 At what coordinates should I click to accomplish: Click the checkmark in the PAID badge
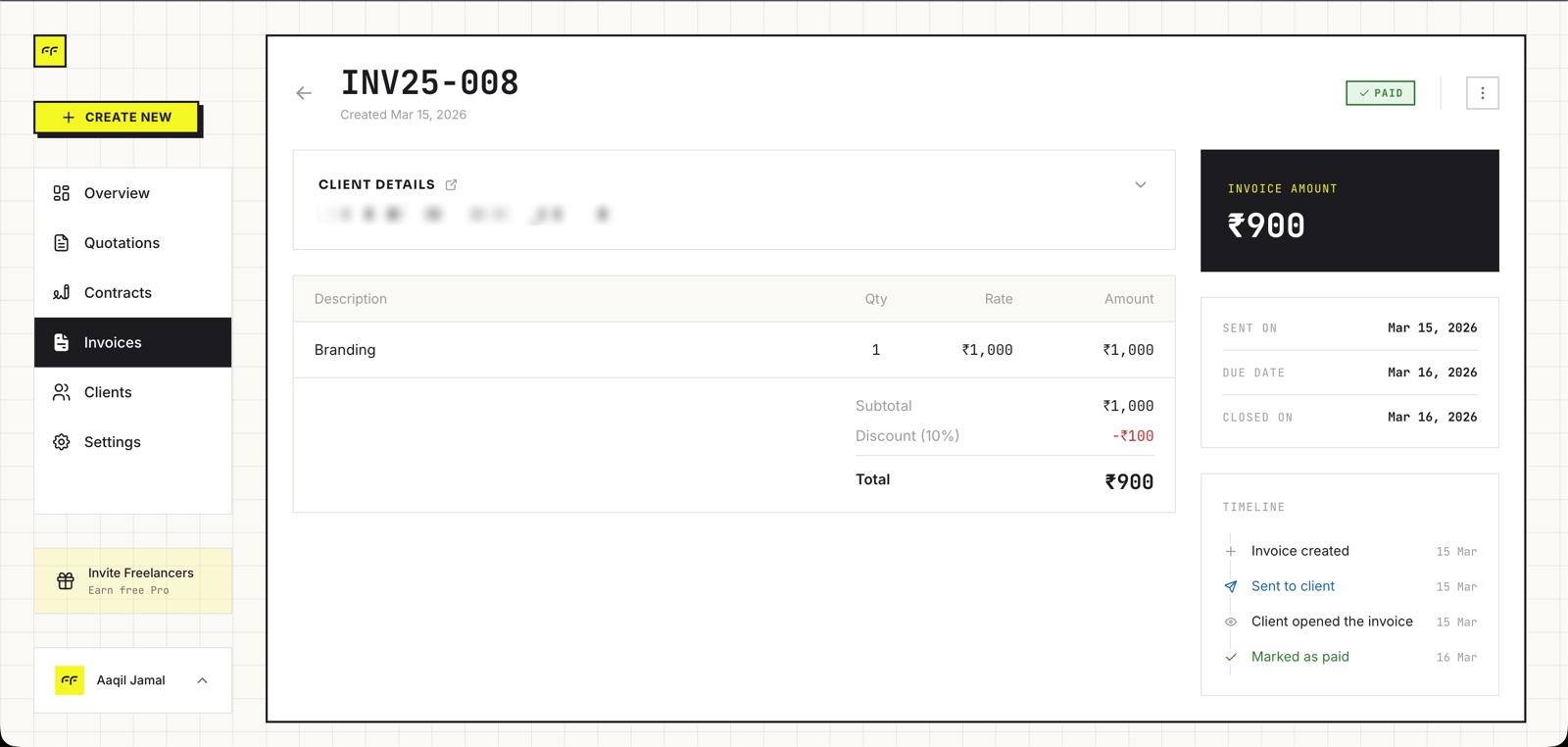pos(1364,93)
